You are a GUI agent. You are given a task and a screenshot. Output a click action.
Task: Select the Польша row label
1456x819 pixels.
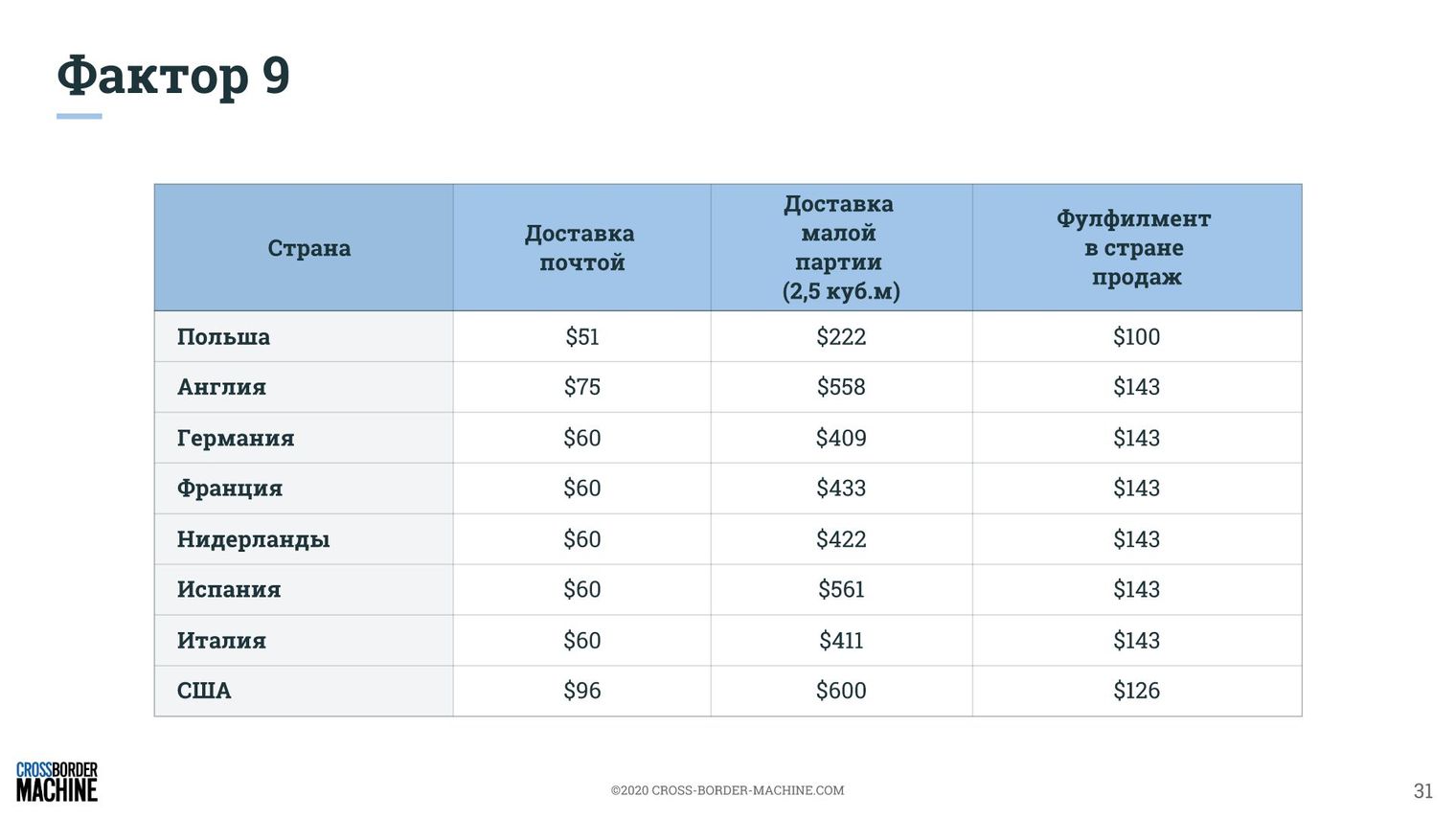click(x=223, y=337)
